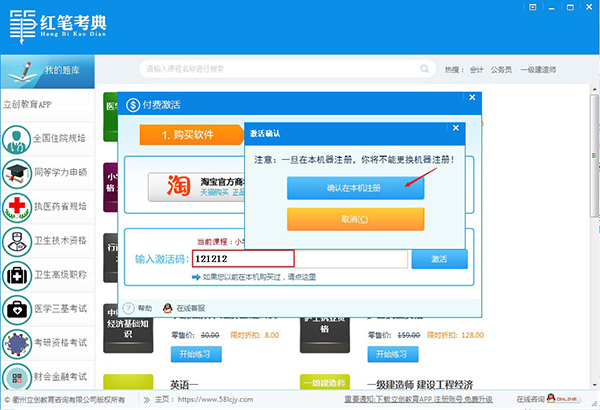Click the title bar skin/menu icon
Screen dimensions: 600x410
coord(532,7)
